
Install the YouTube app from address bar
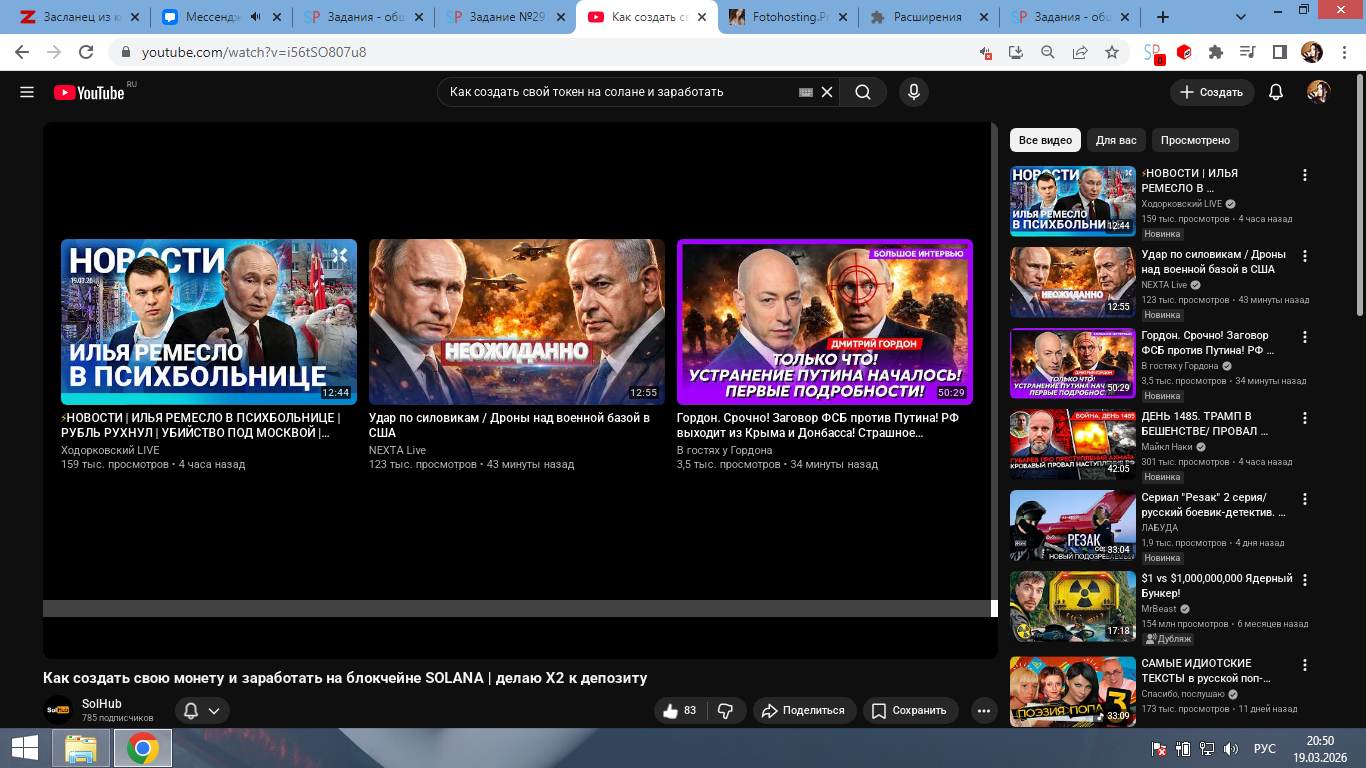click(1016, 52)
